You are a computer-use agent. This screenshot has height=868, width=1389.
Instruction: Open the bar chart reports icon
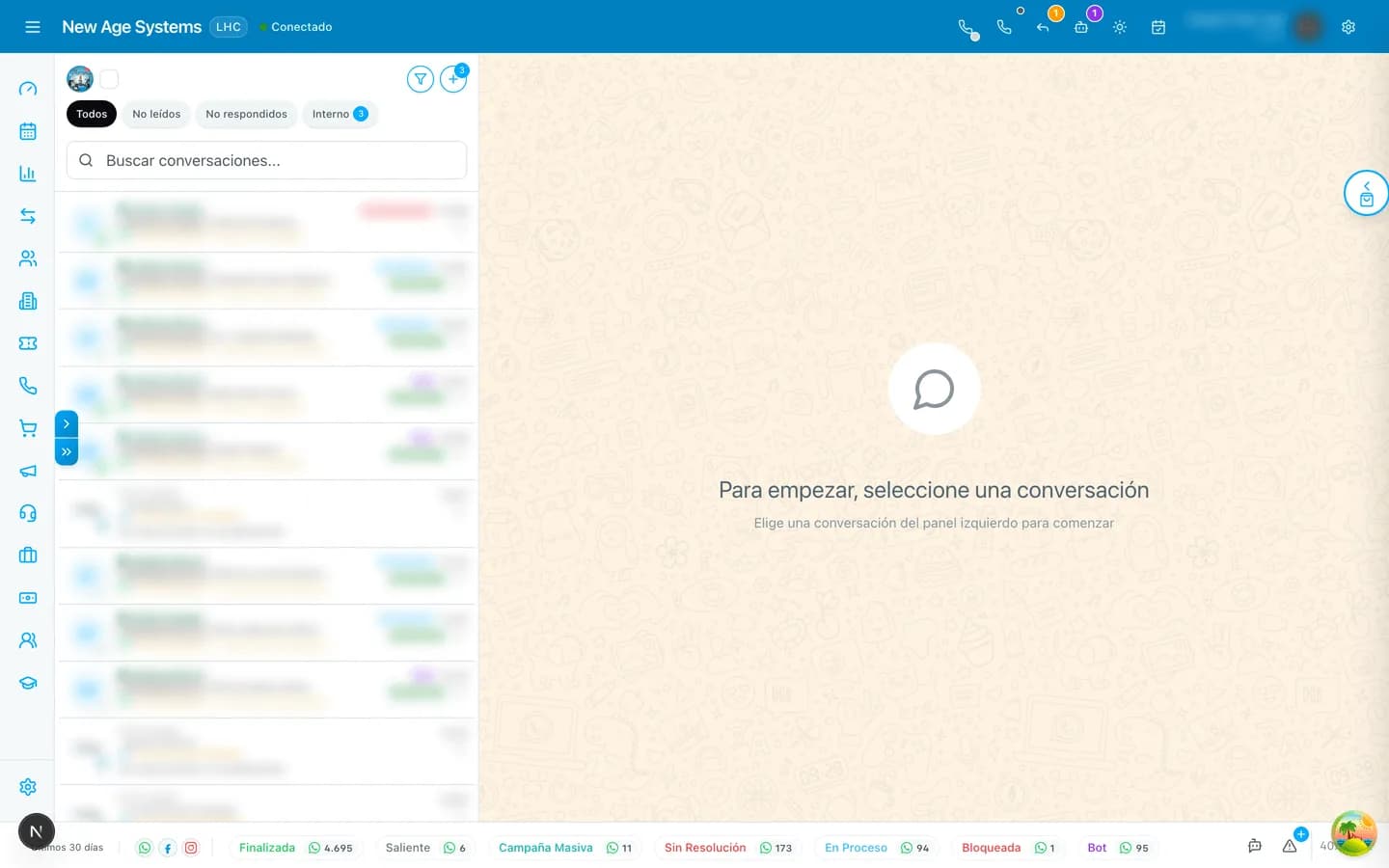coord(28,174)
